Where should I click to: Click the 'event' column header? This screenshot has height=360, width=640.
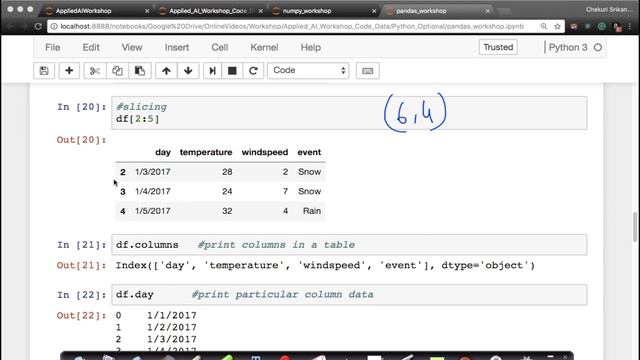309,152
